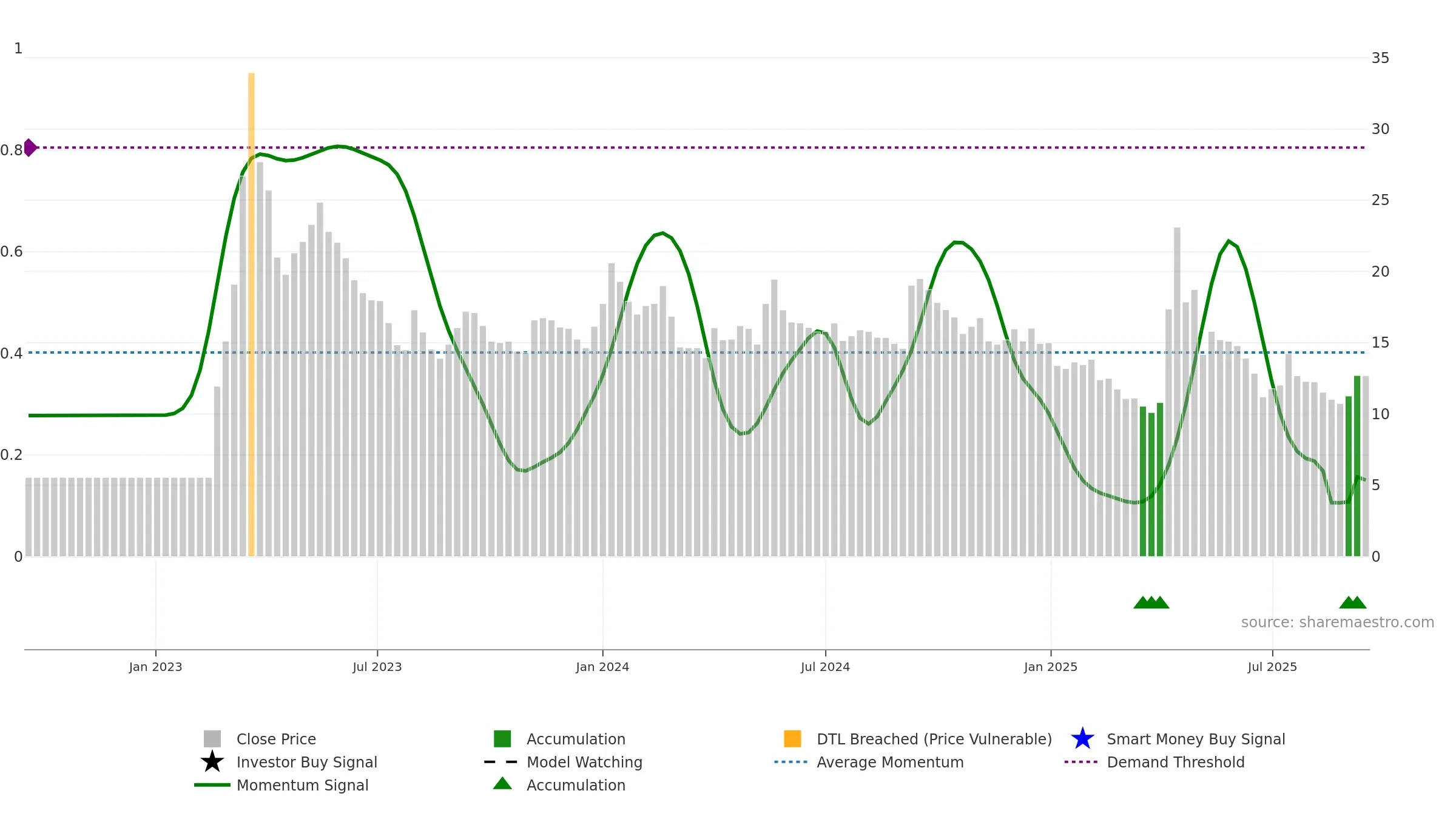Click the Jan 2024 x-axis label

[602, 667]
